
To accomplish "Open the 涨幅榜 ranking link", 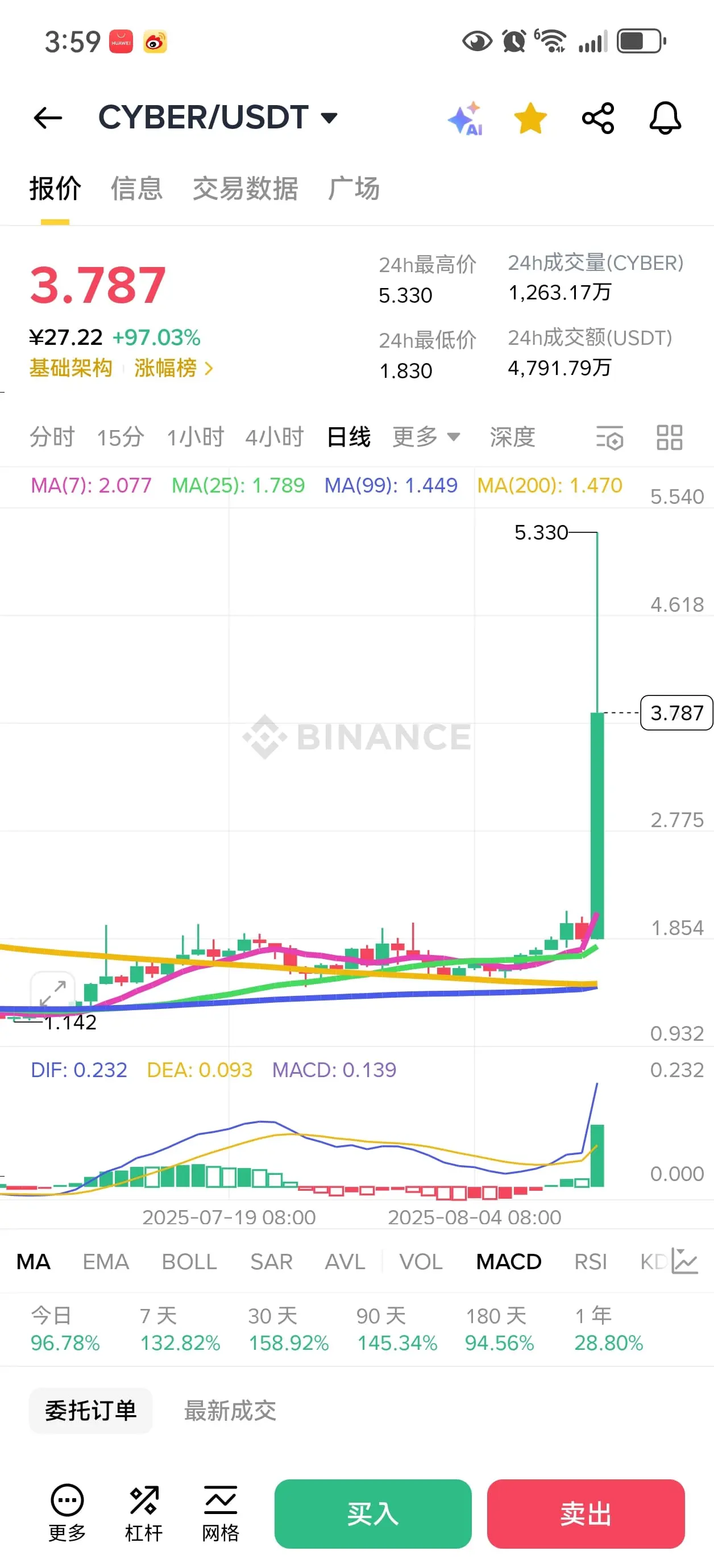I will [x=173, y=368].
